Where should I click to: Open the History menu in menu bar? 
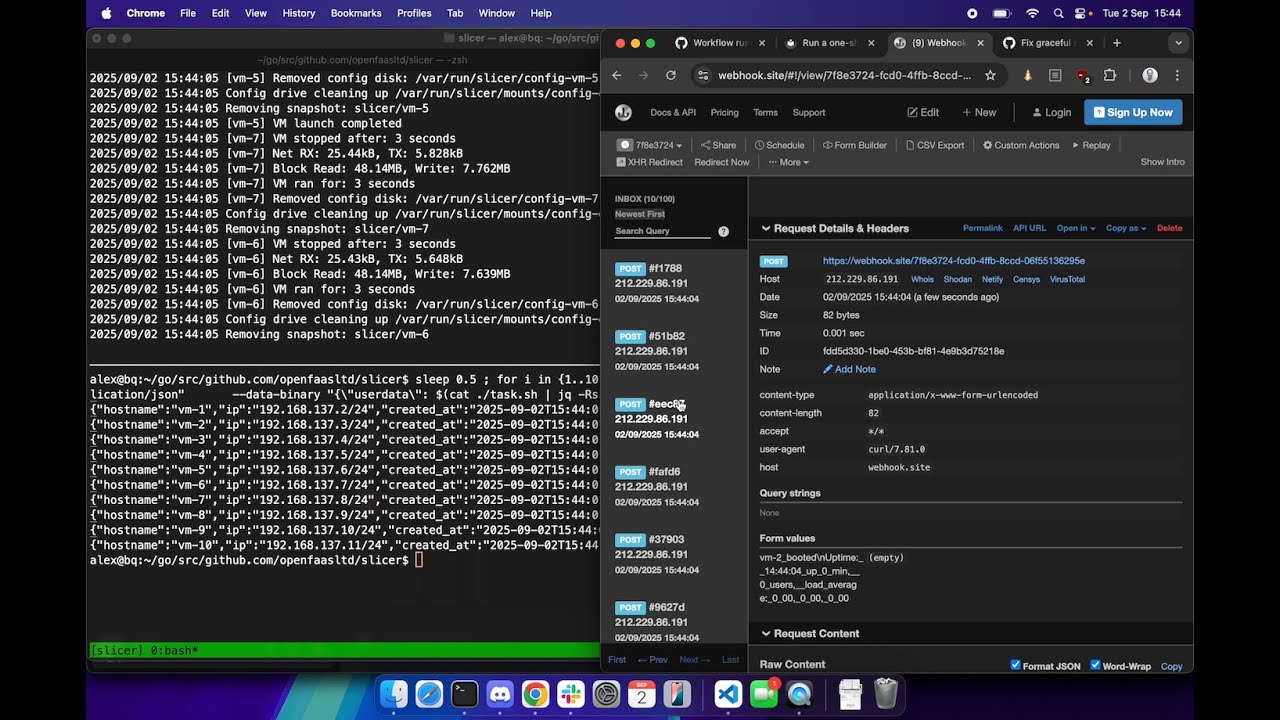[x=299, y=13]
